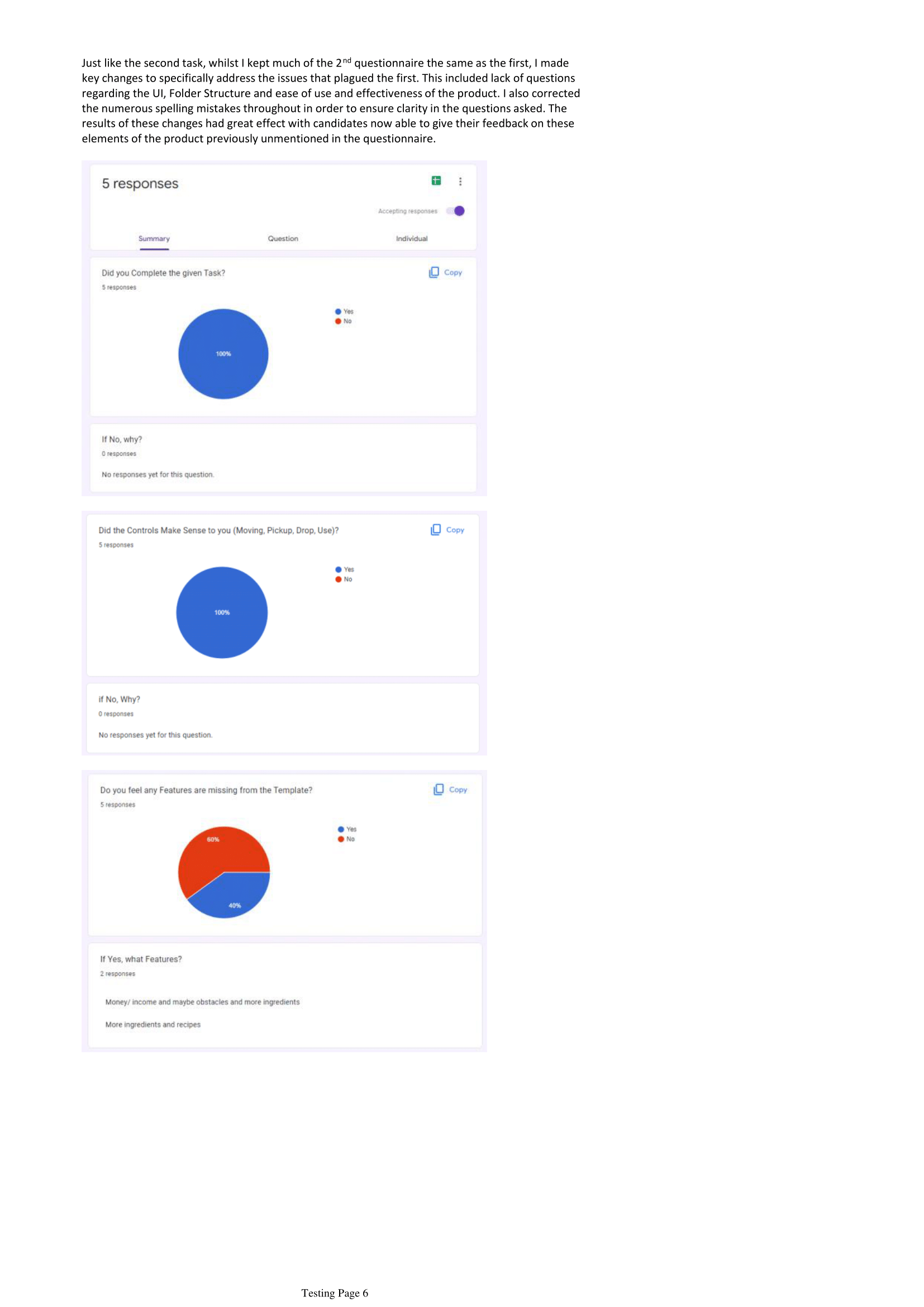
Task: Copy the Controls Make Sense chart
Action: click(448, 529)
